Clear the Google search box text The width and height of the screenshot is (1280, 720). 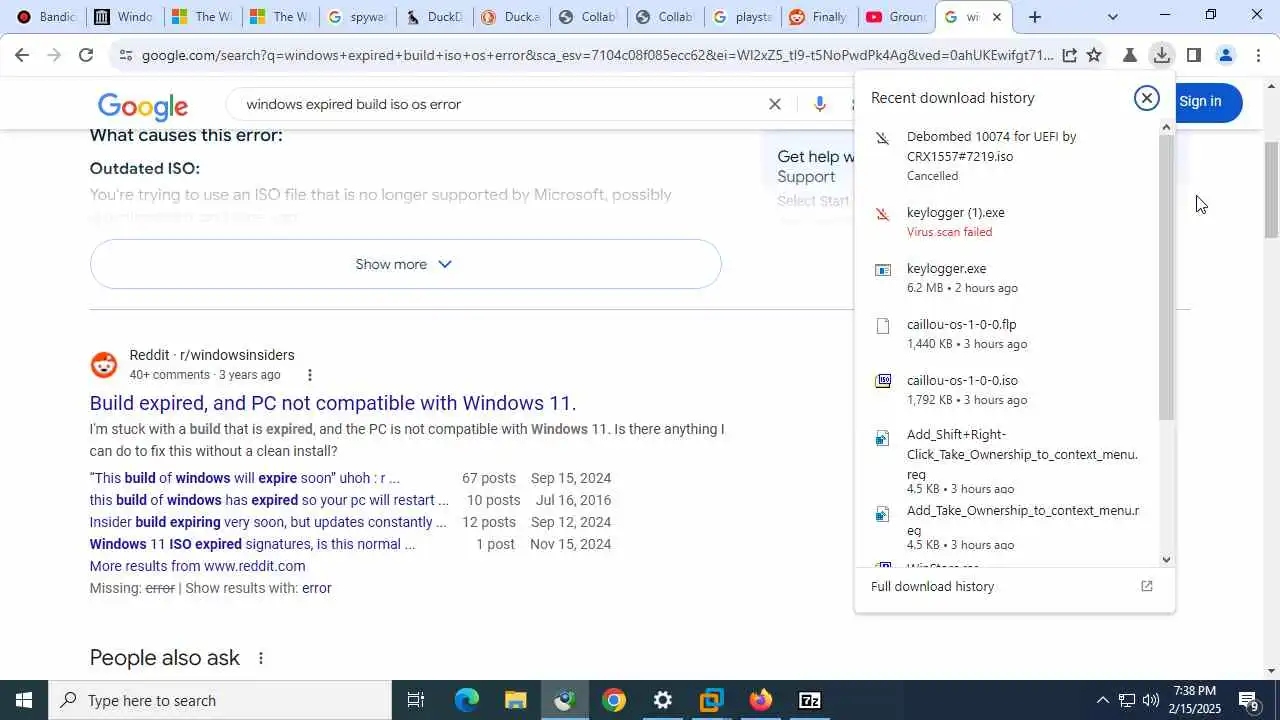[x=774, y=104]
